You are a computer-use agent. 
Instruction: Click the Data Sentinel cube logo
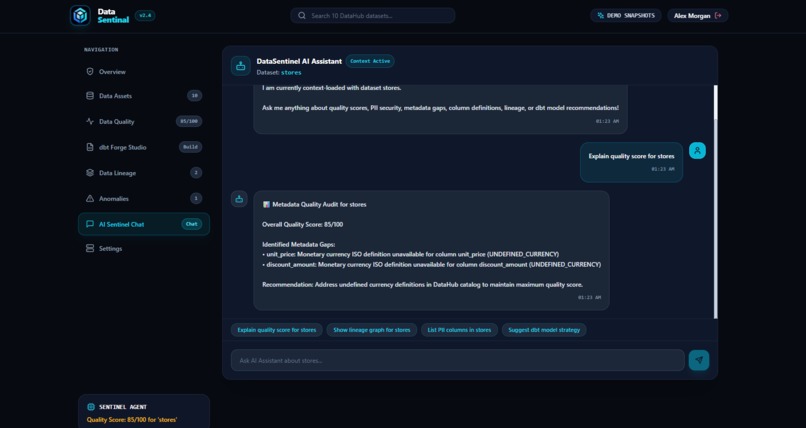(80, 15)
